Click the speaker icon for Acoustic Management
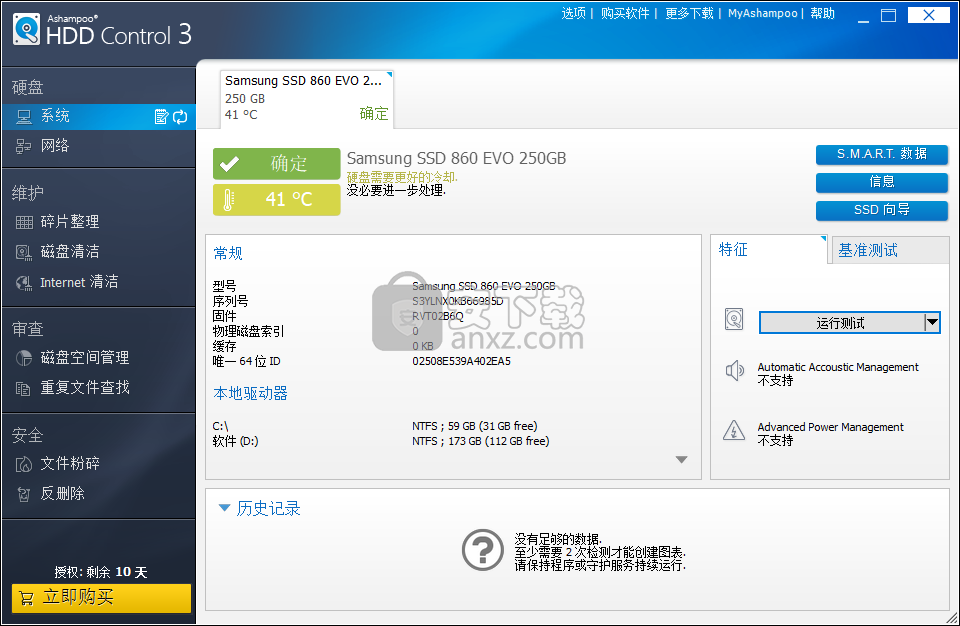Image resolution: width=960 pixels, height=626 pixels. tap(734, 371)
